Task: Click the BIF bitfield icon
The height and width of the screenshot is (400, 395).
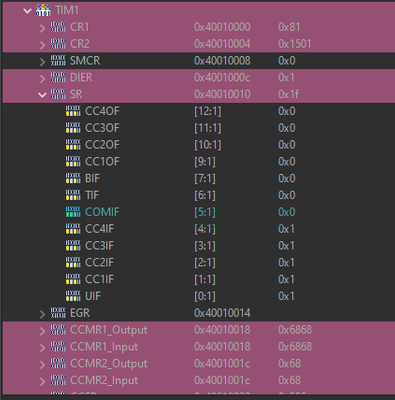Action: click(73, 178)
